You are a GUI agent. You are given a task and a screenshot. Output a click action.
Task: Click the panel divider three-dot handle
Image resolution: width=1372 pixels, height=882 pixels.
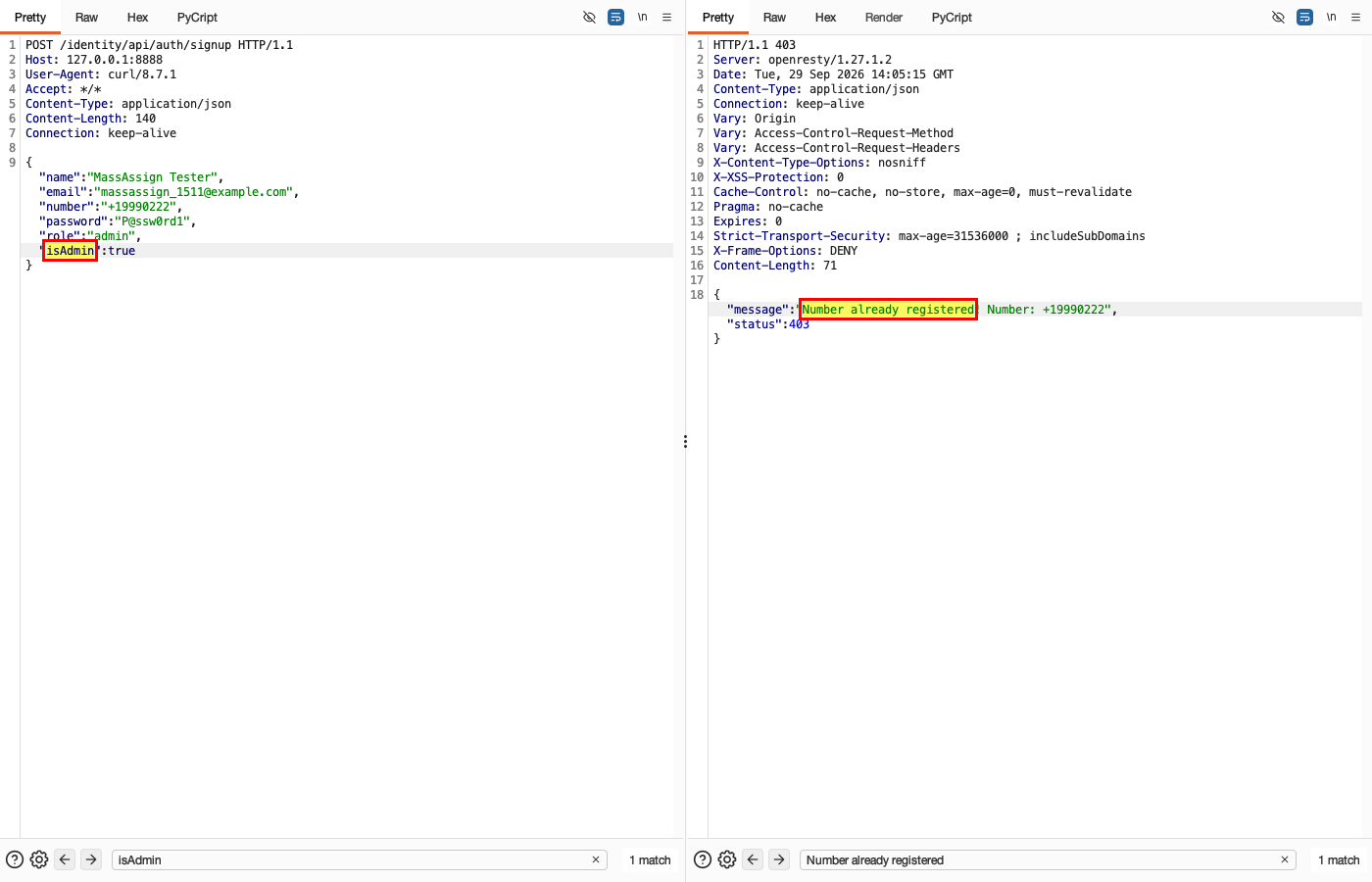pos(685,442)
